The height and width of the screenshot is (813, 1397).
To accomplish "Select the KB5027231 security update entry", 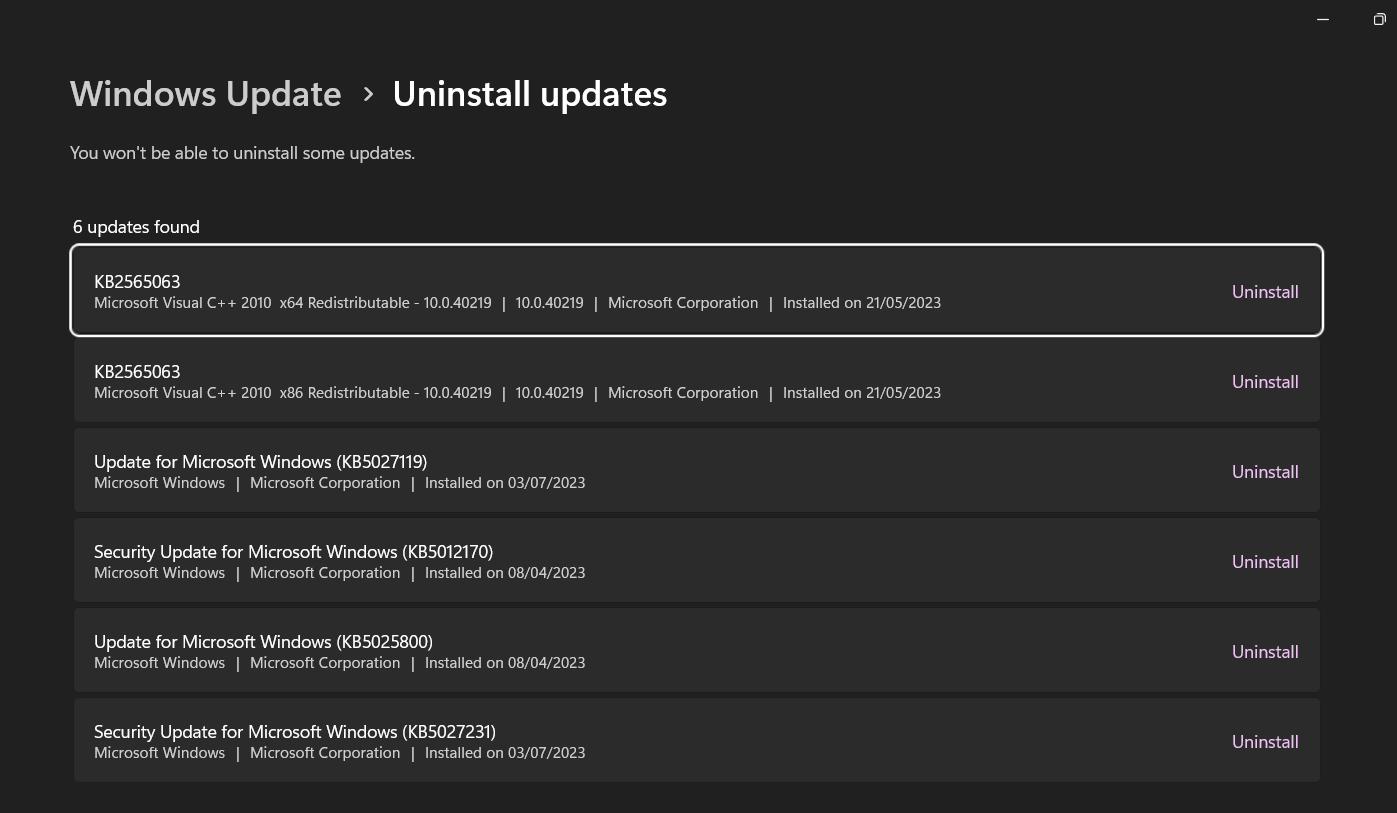I will (600, 740).
